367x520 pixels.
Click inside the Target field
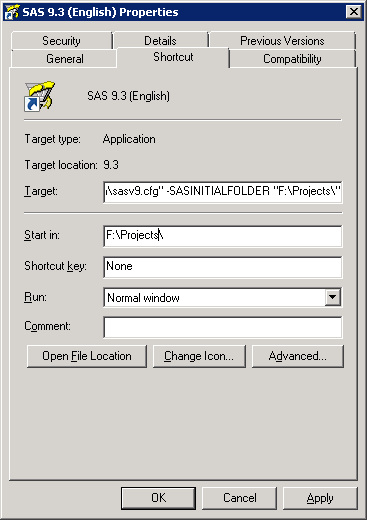tap(223, 192)
